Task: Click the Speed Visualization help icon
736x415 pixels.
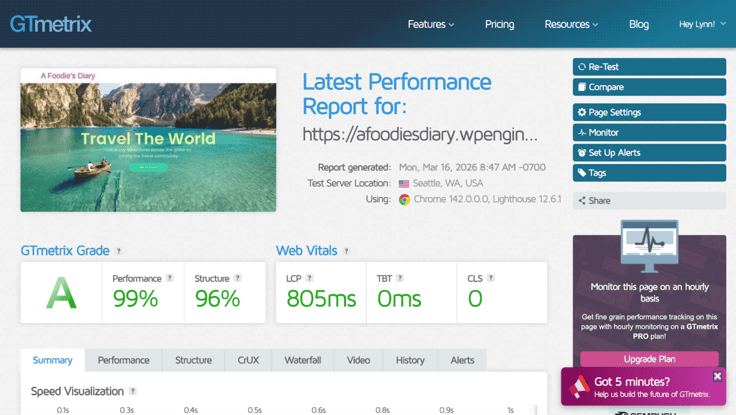Action: click(133, 391)
